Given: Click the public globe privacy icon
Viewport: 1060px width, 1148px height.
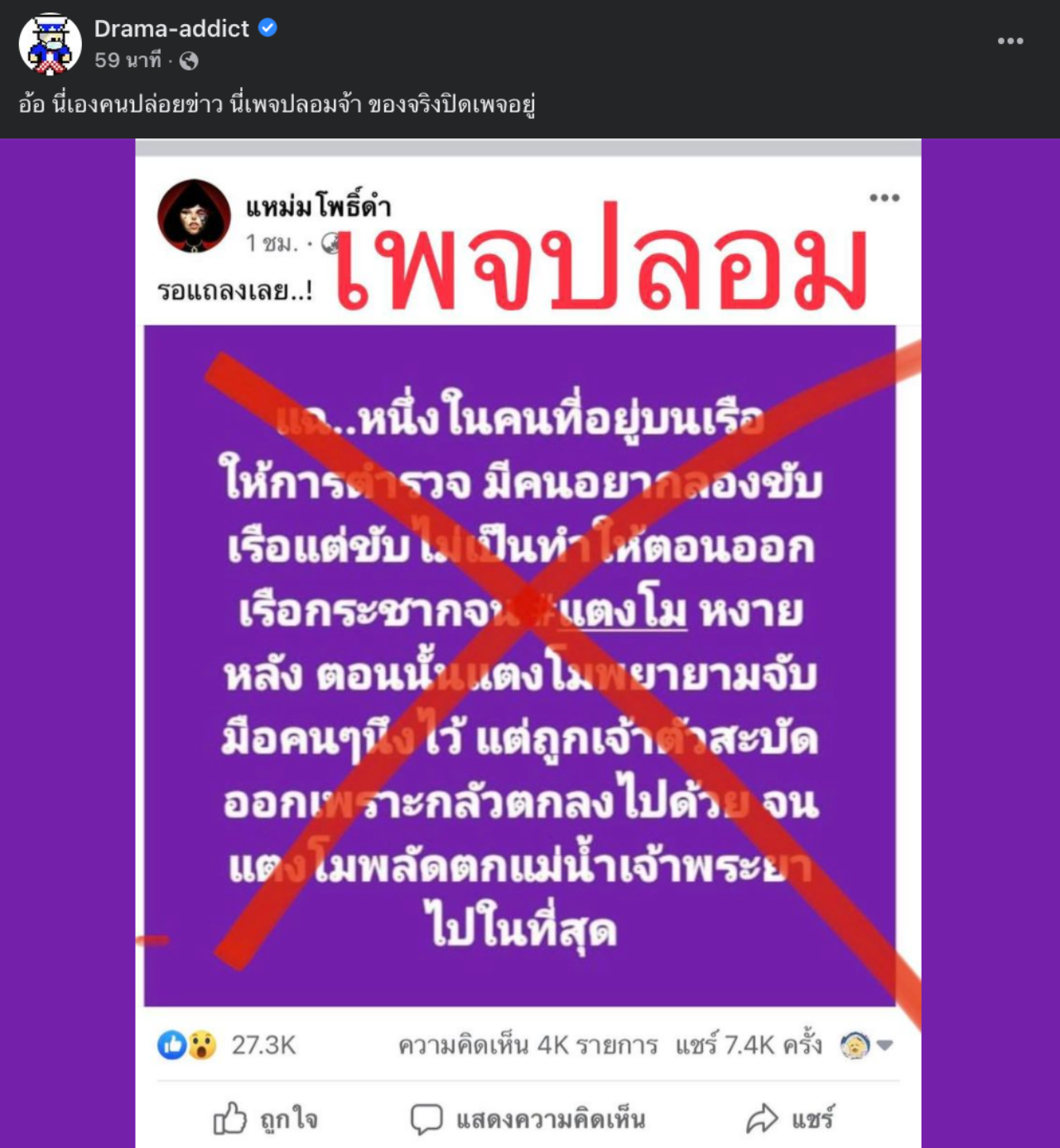Looking at the screenshot, I should (189, 60).
